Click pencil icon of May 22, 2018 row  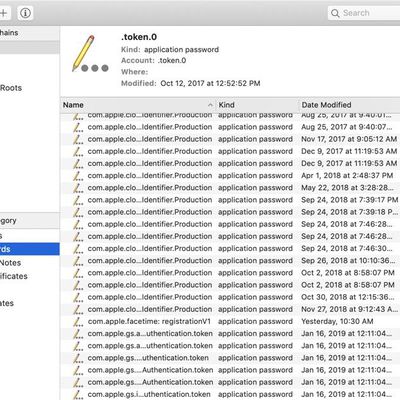click(78, 188)
